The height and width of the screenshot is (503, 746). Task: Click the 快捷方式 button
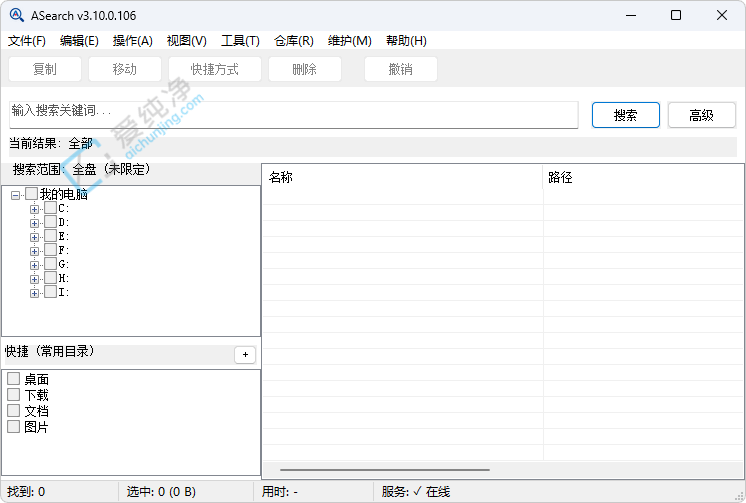(215, 69)
